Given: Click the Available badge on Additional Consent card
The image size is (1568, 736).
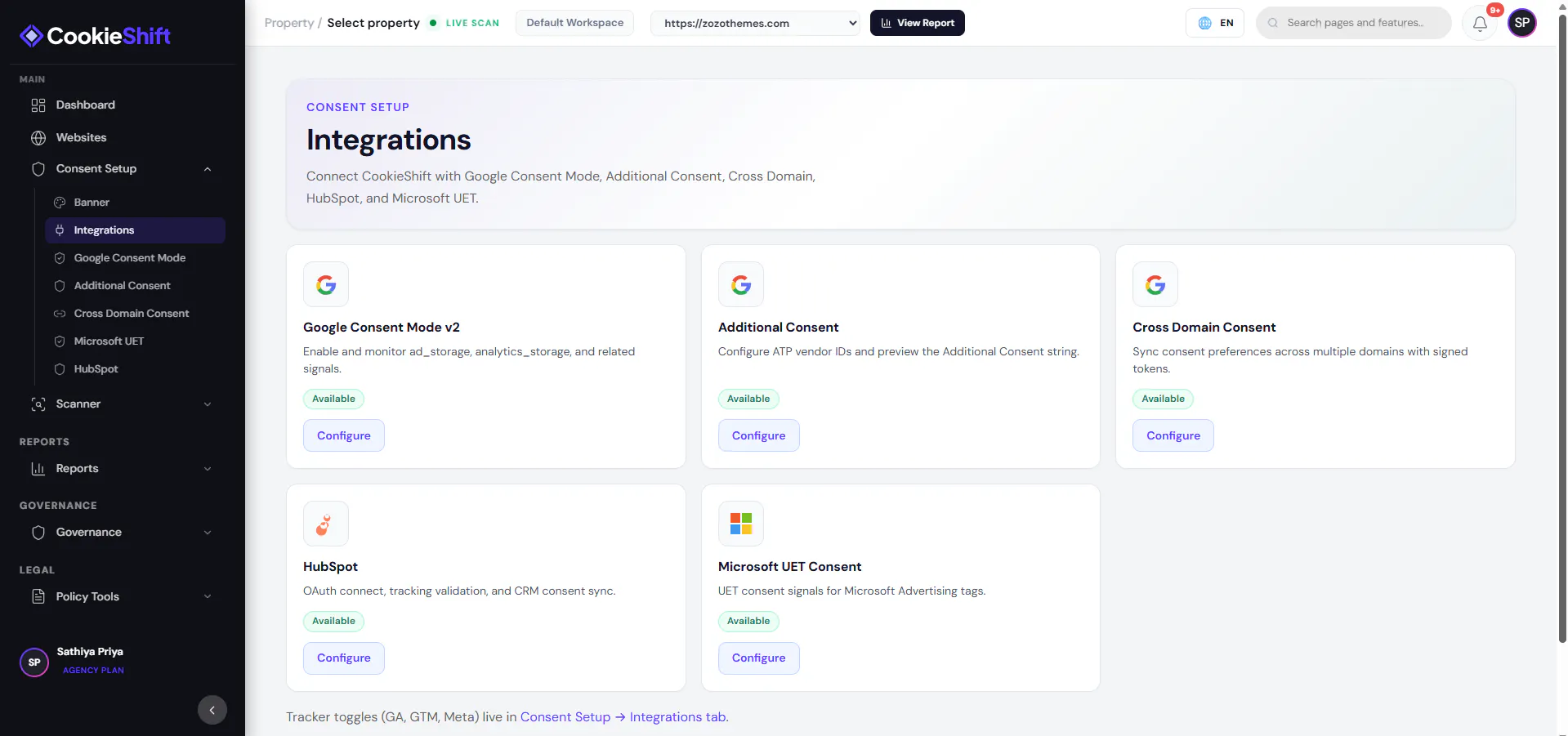Looking at the screenshot, I should (x=748, y=399).
